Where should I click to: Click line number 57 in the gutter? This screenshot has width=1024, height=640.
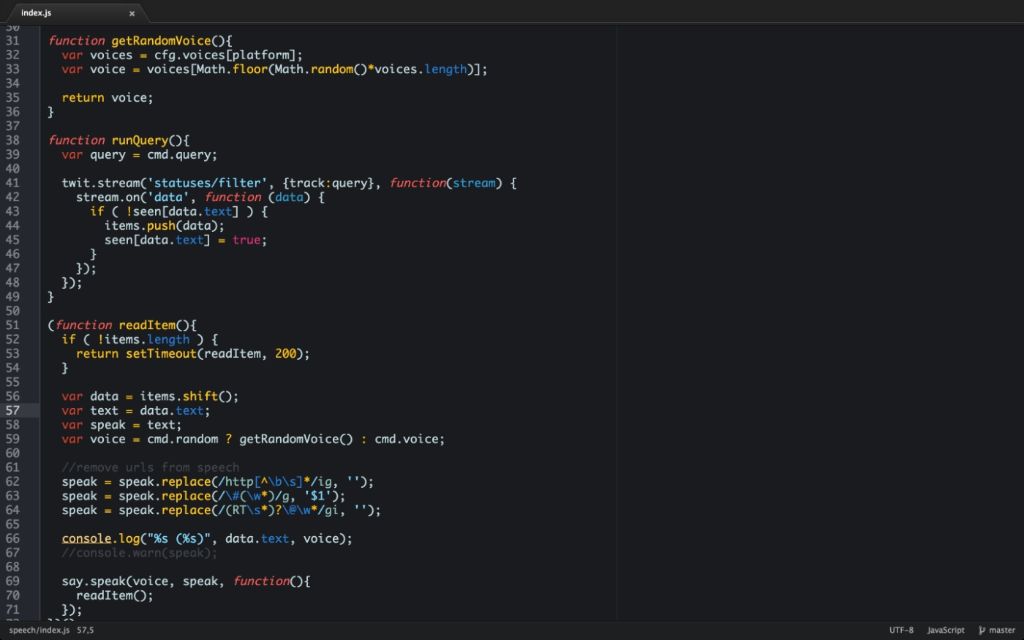tap(13, 411)
